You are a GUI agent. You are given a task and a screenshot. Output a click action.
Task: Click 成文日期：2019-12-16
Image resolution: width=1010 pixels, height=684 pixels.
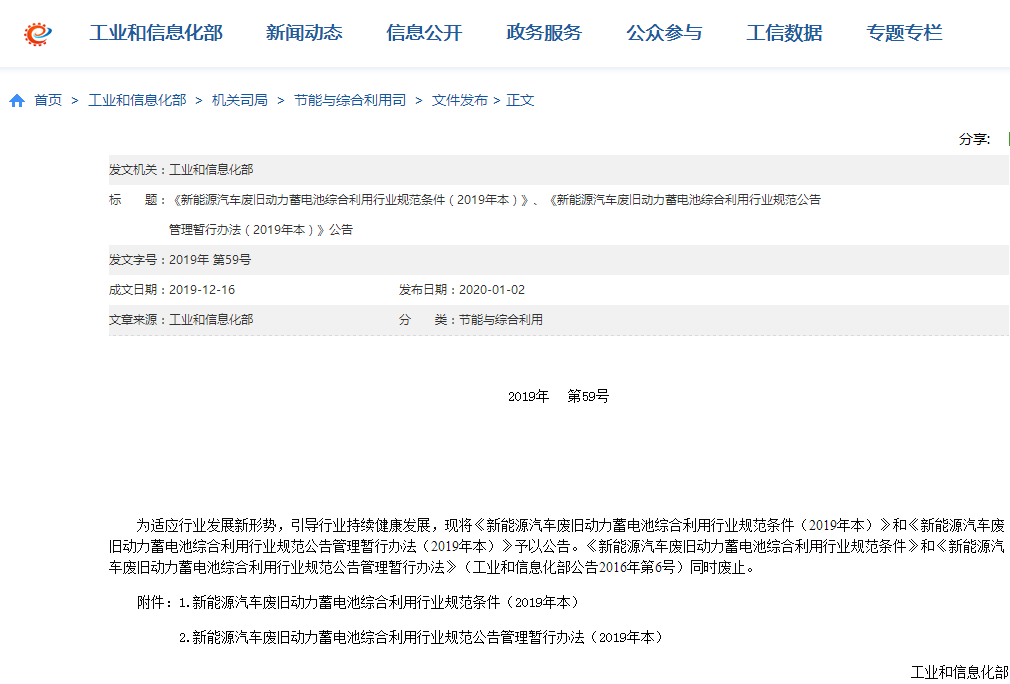(172, 290)
